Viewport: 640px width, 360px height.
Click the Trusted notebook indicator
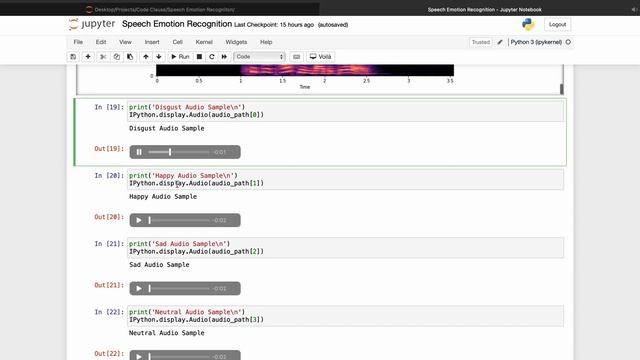point(480,42)
